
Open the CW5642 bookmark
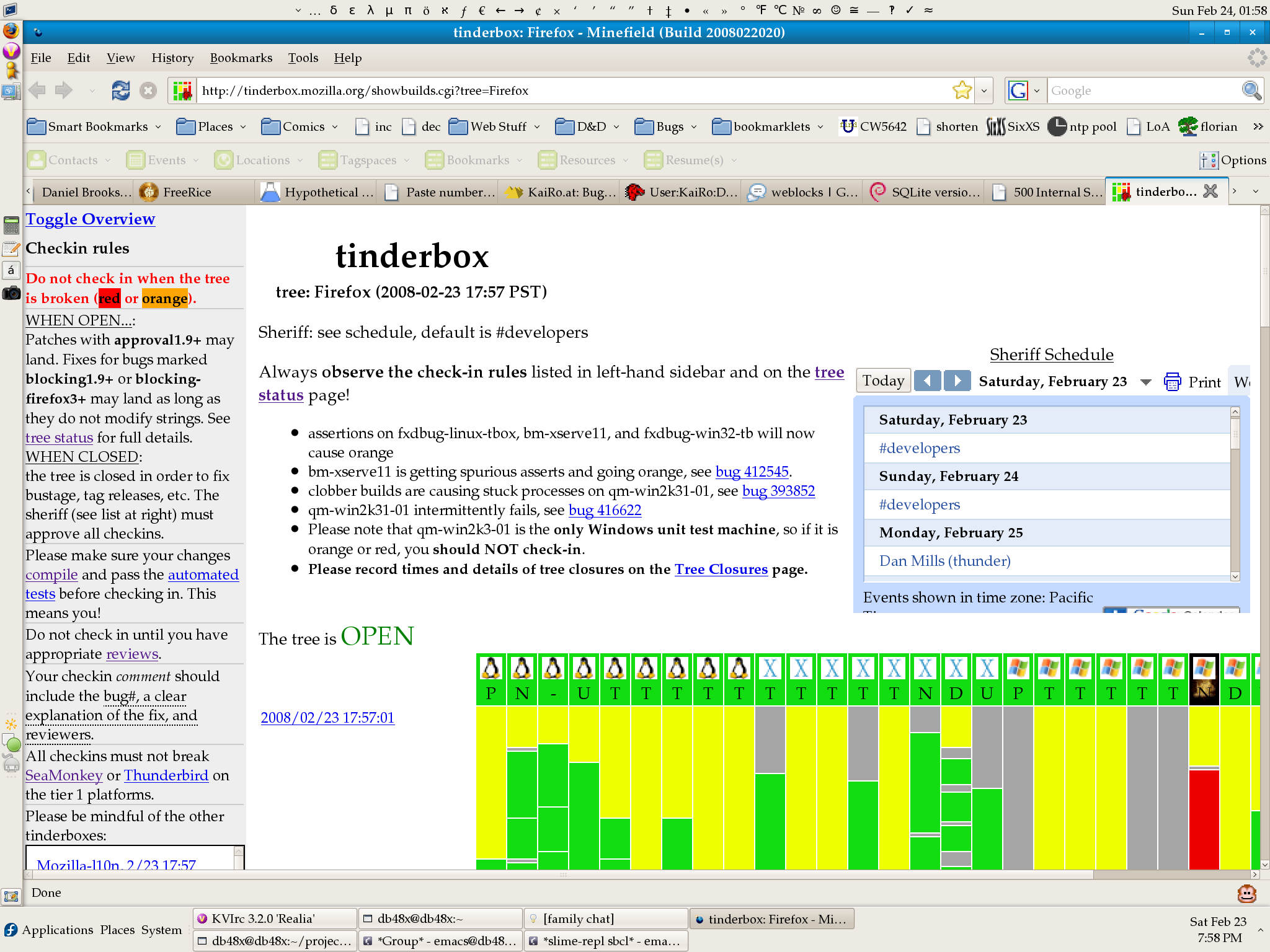click(x=873, y=126)
